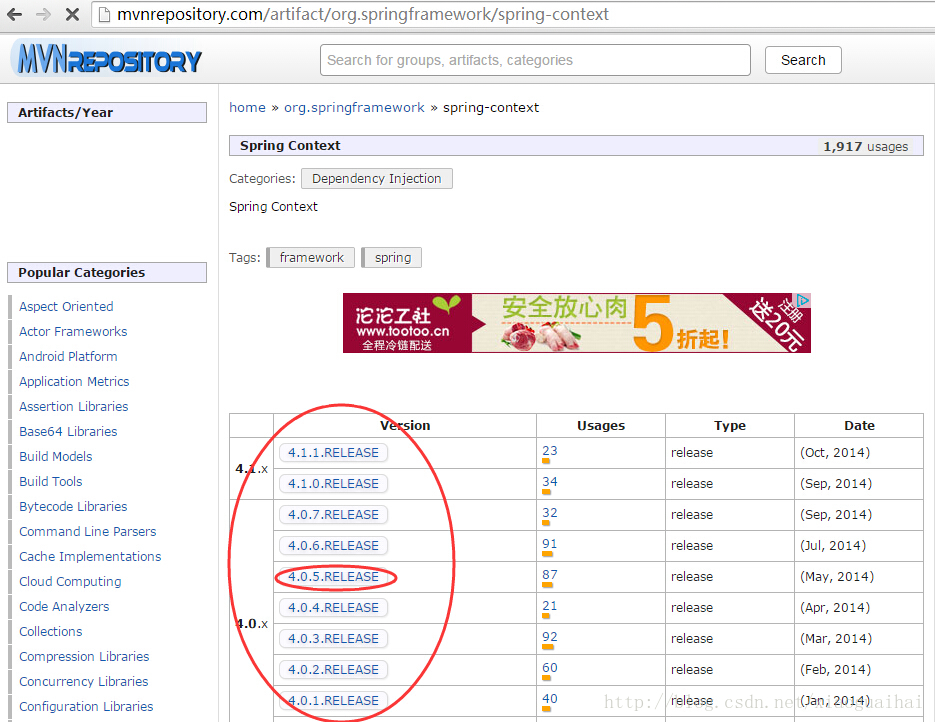
Task: Open Aspect Oriented category
Action: click(x=66, y=306)
